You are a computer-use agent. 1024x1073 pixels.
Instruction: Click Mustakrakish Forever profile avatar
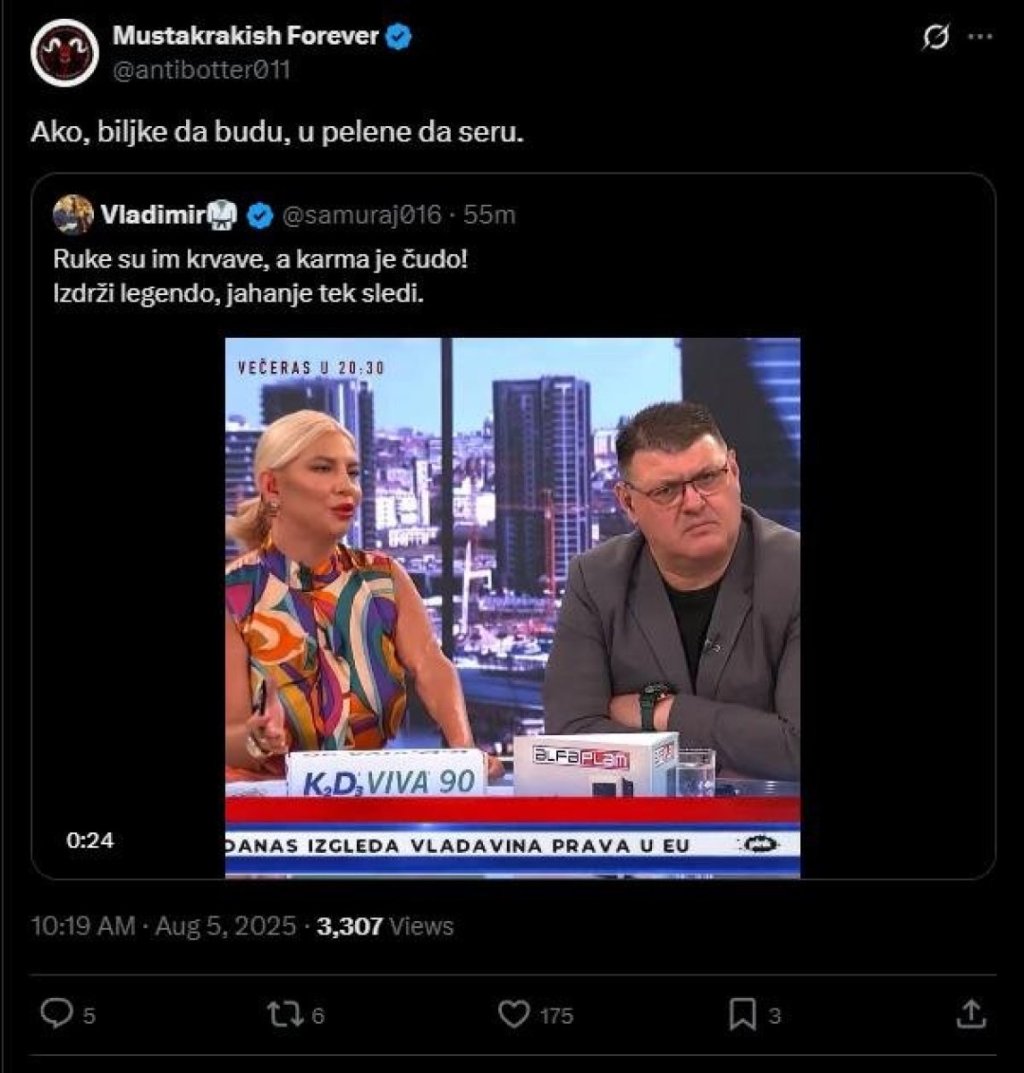[x=64, y=52]
